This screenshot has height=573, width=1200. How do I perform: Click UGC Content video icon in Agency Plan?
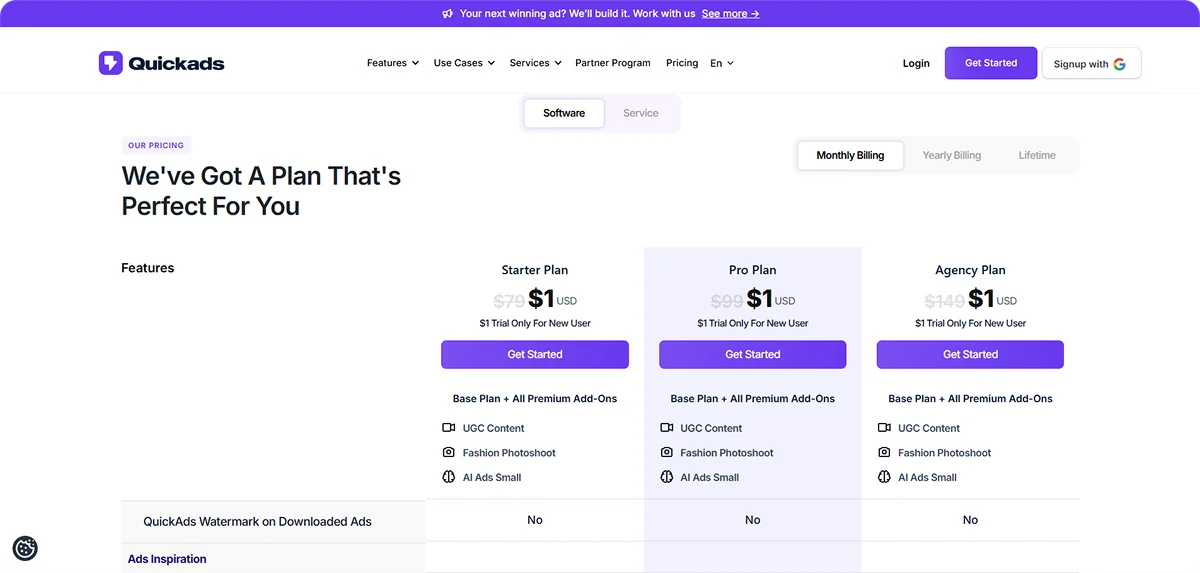[x=884, y=428]
